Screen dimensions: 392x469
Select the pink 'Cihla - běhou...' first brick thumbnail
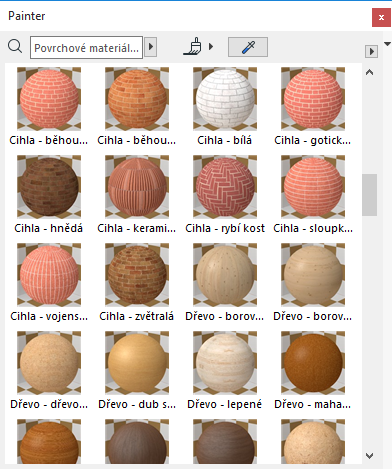pos(49,99)
